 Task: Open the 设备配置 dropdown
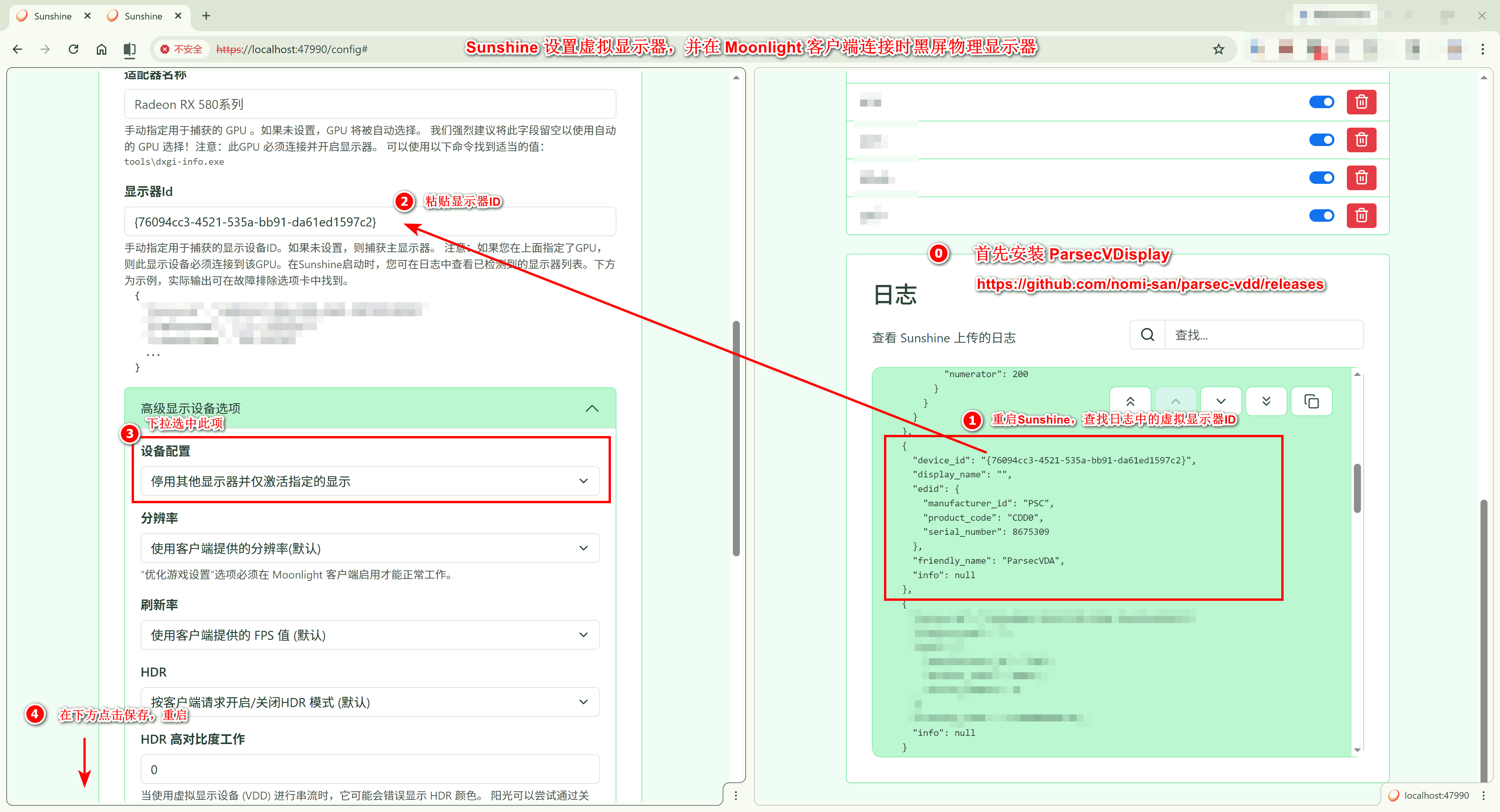tap(370, 481)
